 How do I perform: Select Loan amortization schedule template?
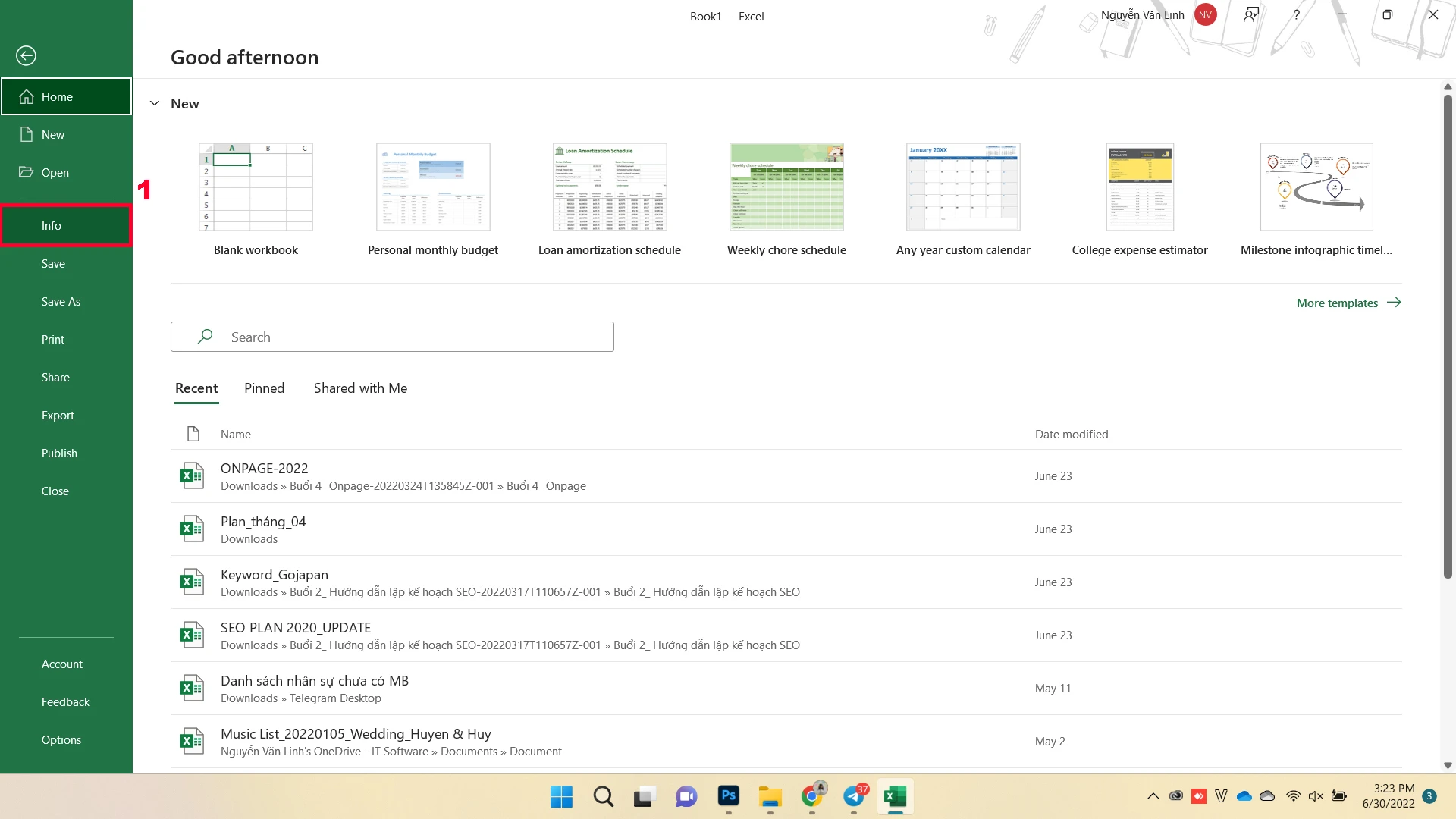(x=610, y=199)
